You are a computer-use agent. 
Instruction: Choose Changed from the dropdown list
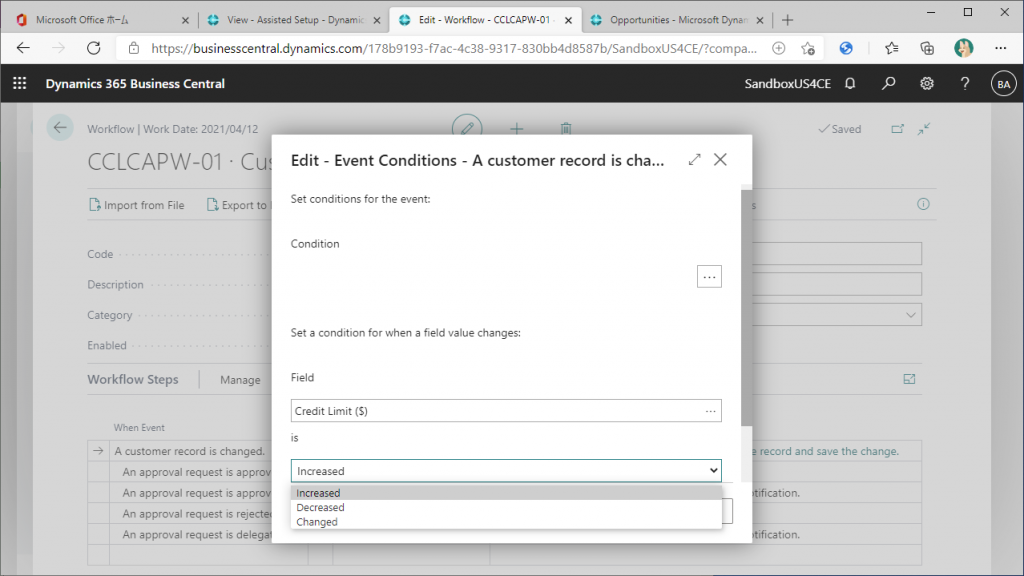click(506, 522)
